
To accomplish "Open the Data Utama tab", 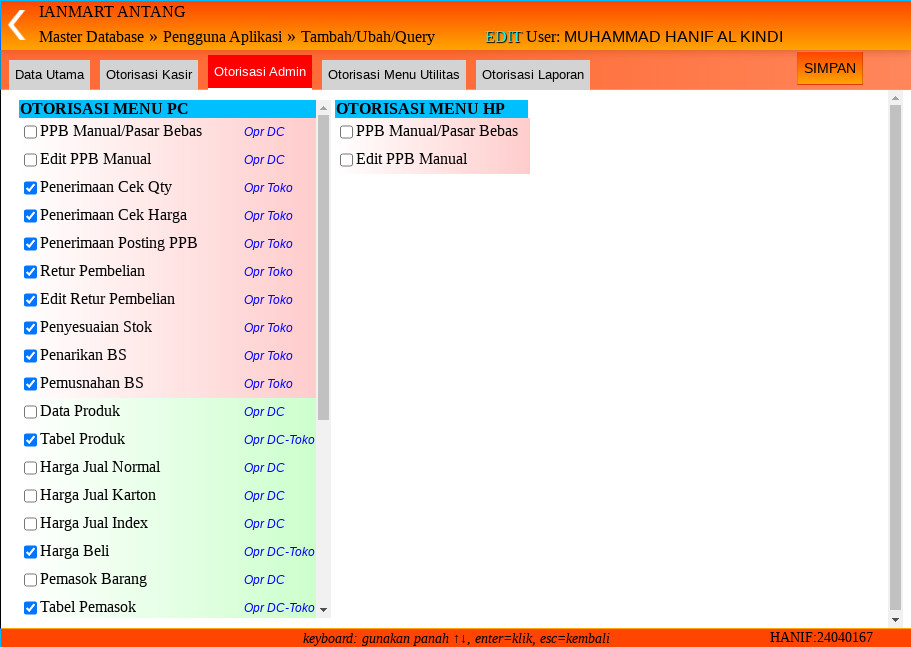I will [x=49, y=75].
